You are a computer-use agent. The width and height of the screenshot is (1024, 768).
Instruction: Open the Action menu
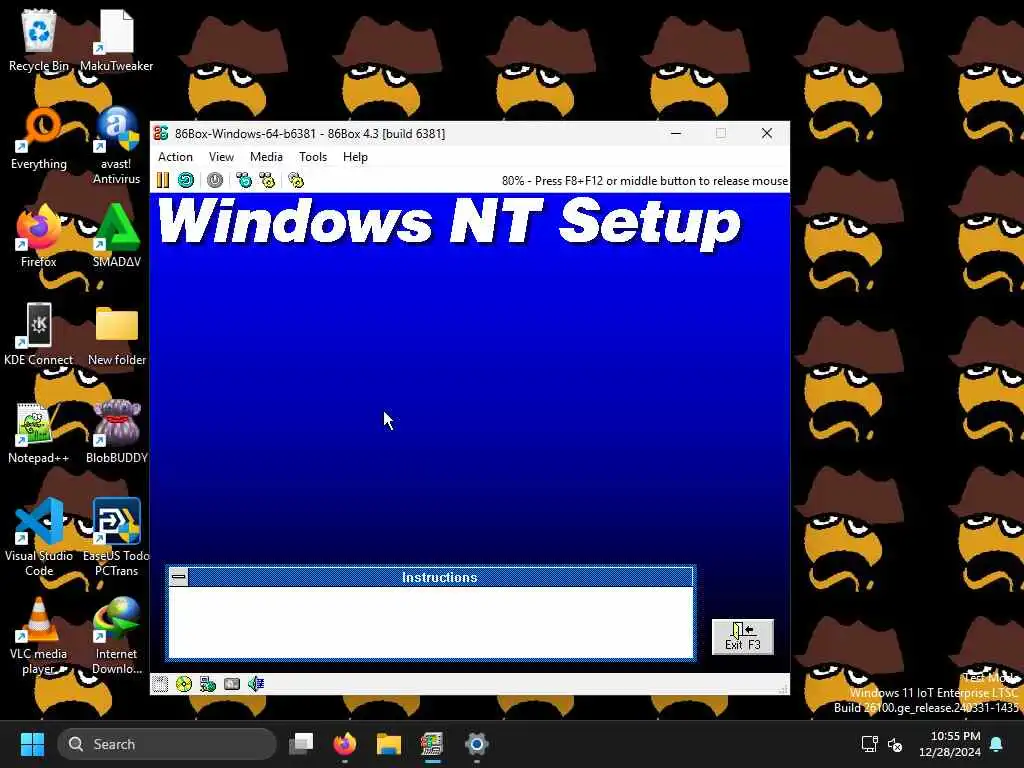[x=175, y=157]
